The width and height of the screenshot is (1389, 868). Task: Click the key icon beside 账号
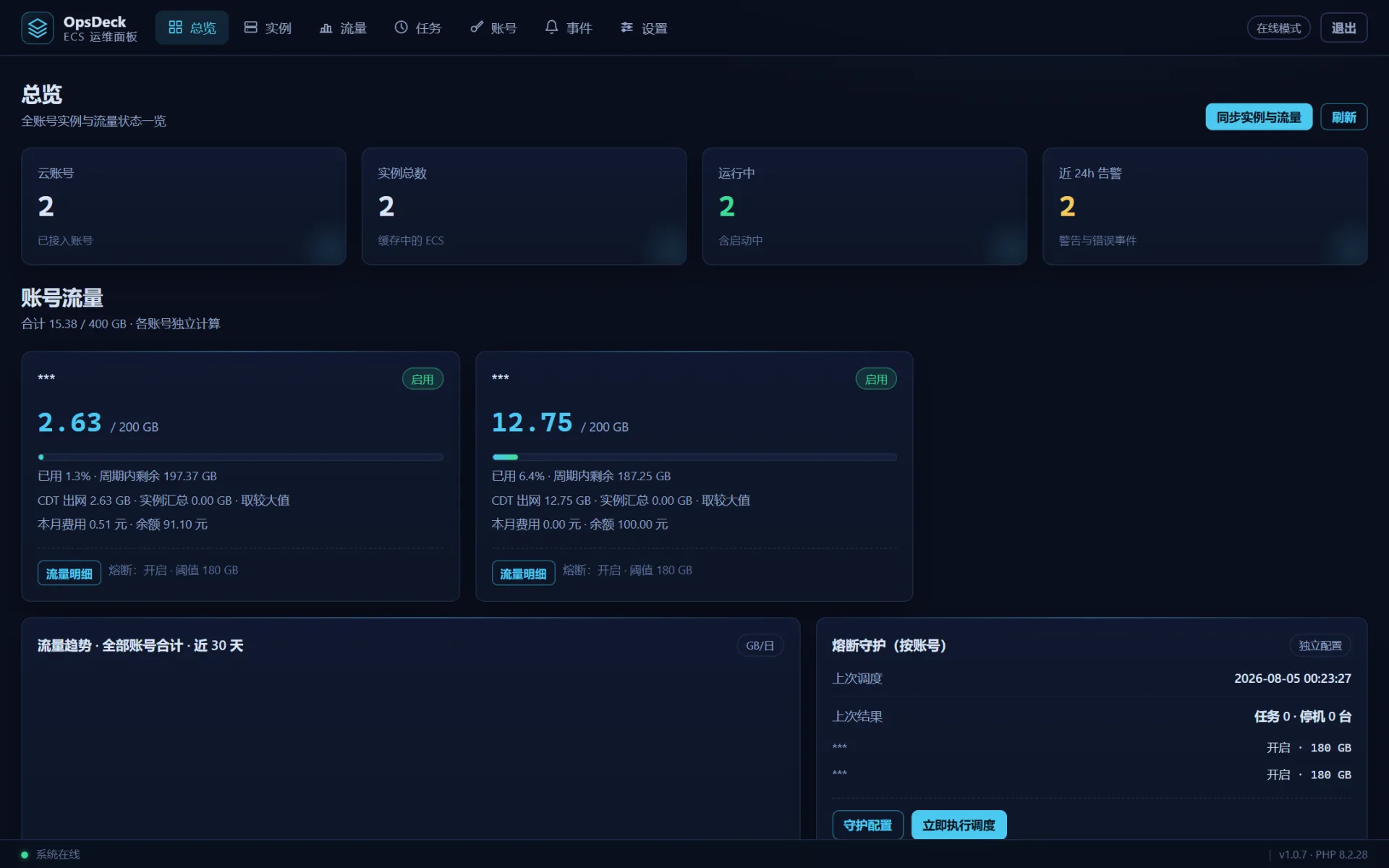[476, 27]
